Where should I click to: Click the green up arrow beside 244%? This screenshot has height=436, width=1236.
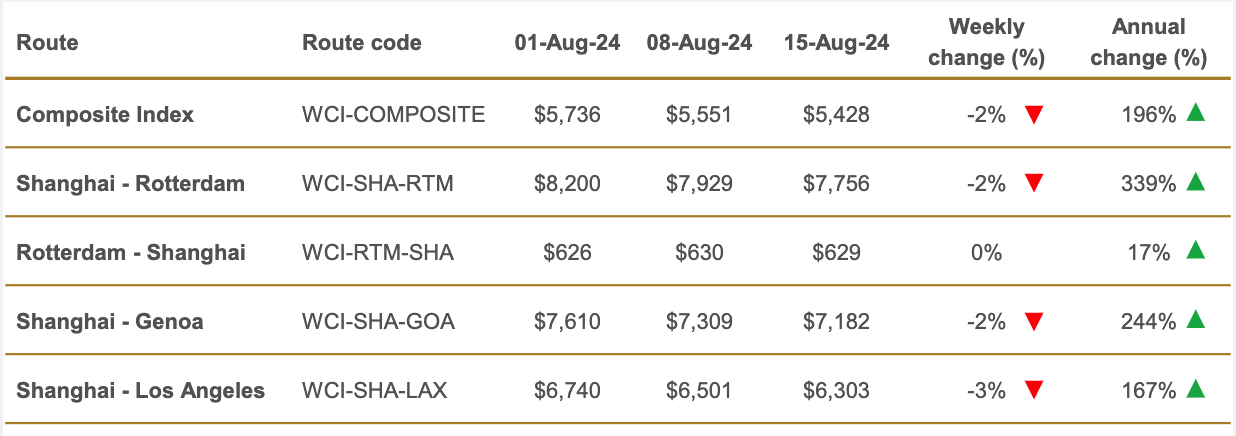tap(1195, 319)
